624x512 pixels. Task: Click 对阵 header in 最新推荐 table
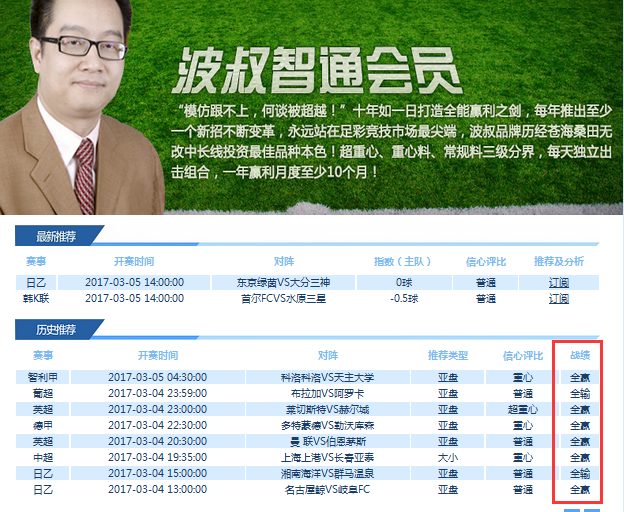[284, 261]
